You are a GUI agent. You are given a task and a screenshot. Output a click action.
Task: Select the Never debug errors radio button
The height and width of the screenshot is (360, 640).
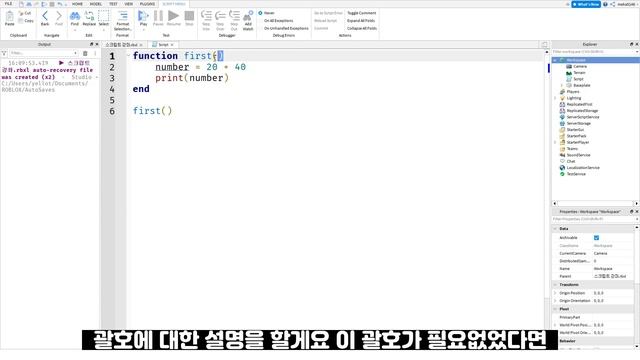[x=260, y=13]
